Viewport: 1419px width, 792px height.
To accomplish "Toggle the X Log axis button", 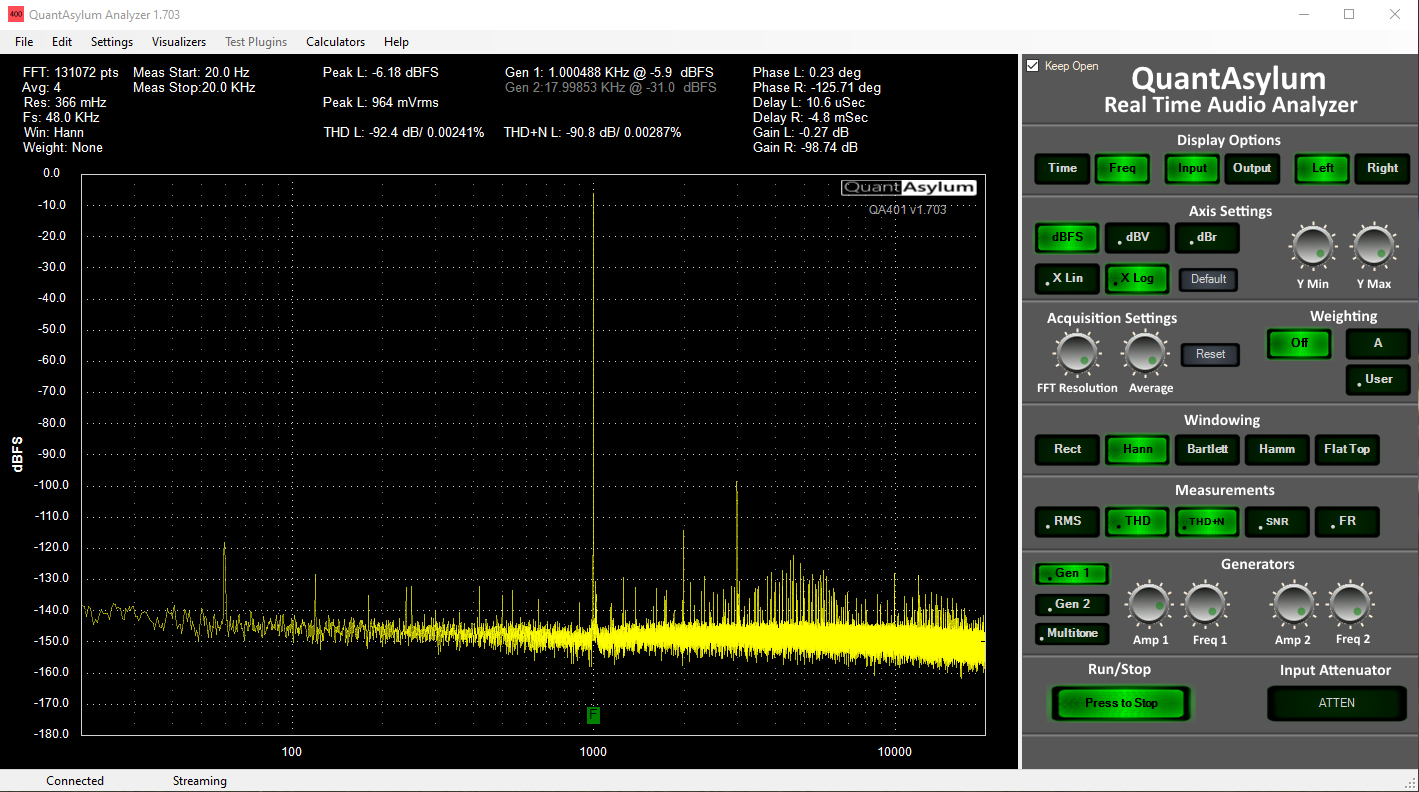I will click(1137, 279).
